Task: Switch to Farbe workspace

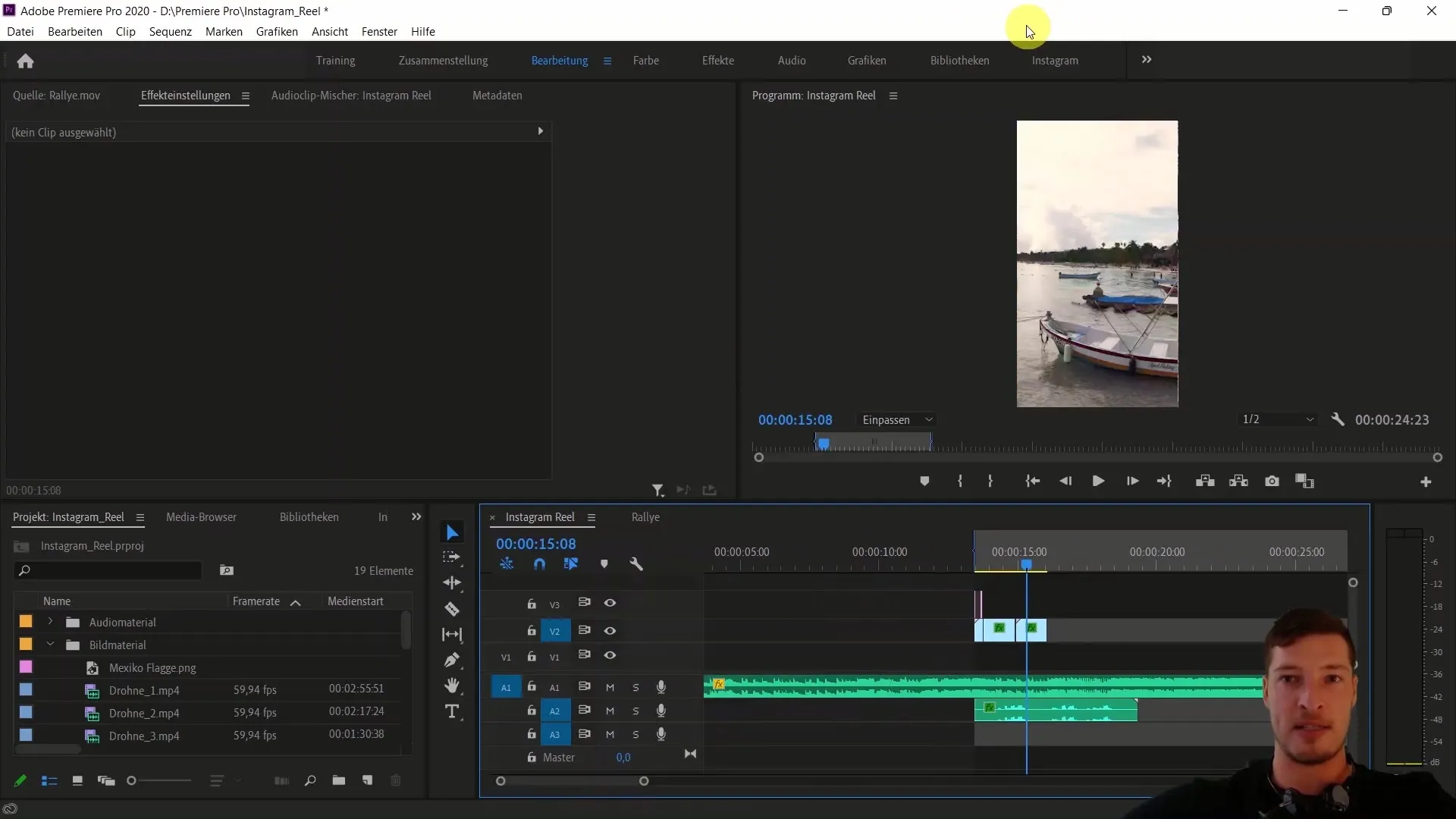Action: point(646,61)
